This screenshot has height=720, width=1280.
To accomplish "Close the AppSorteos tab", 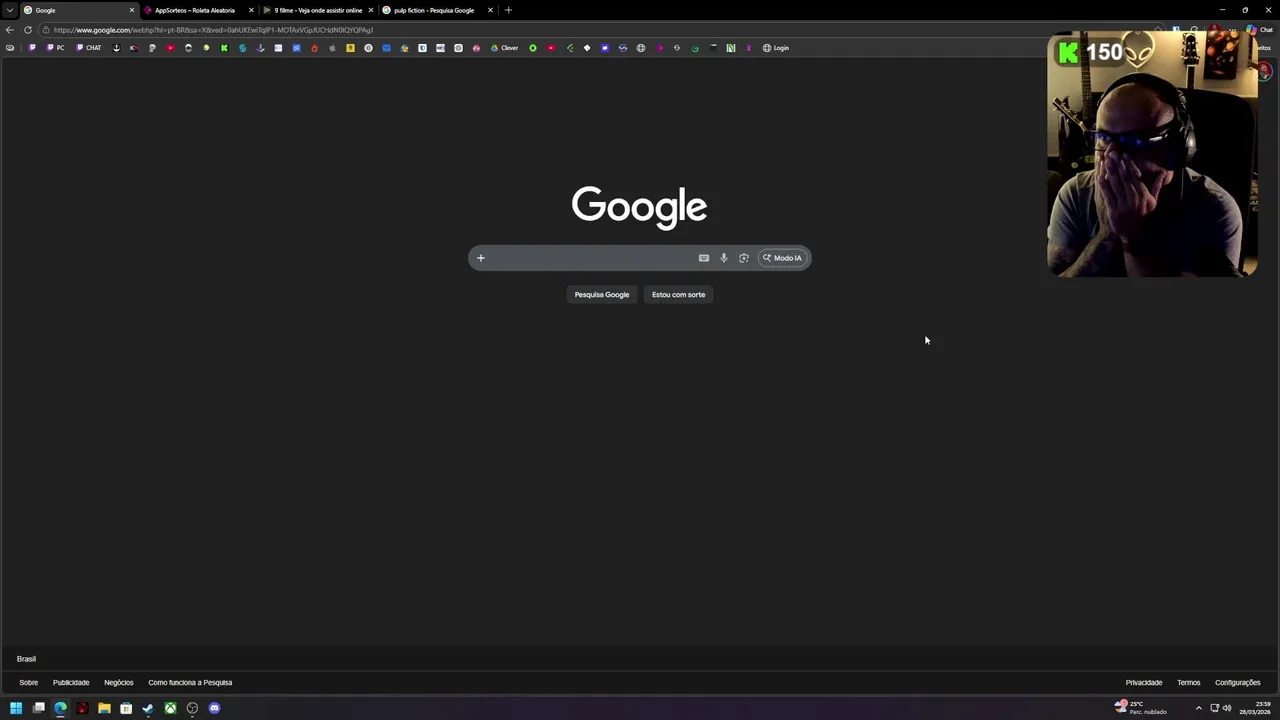I will tap(251, 10).
